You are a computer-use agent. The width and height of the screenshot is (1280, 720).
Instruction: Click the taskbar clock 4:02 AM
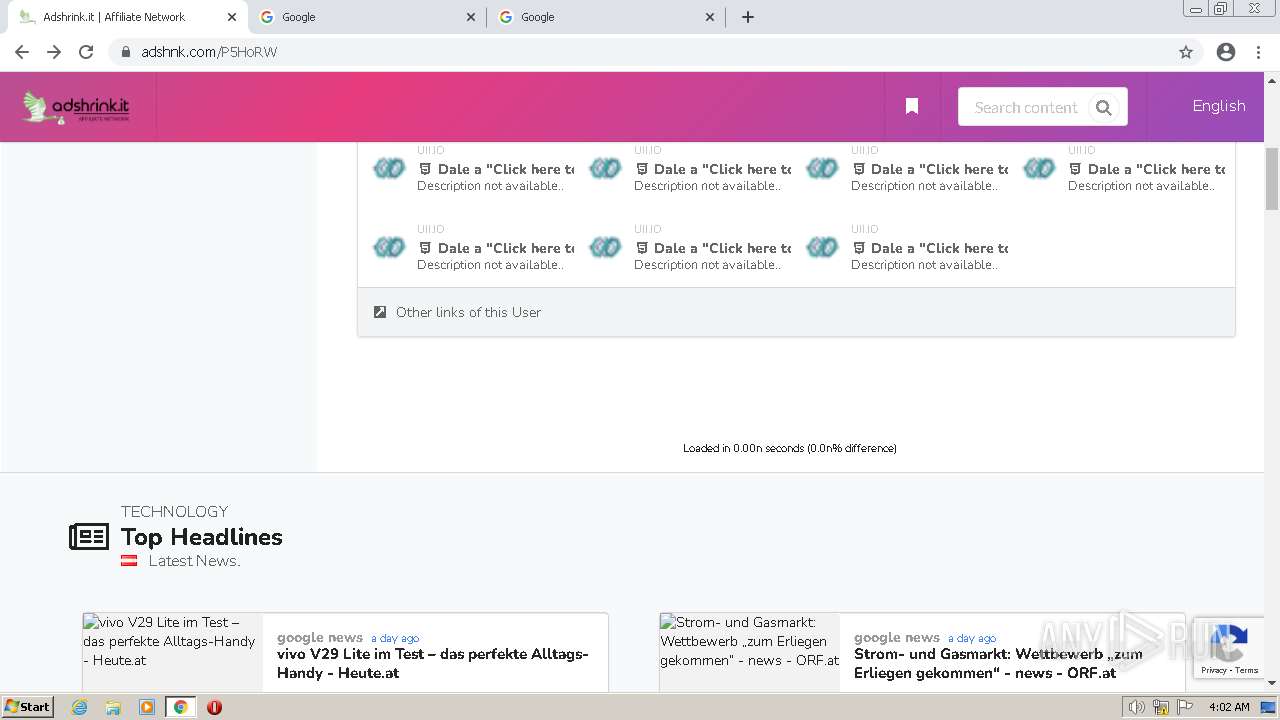point(1229,707)
